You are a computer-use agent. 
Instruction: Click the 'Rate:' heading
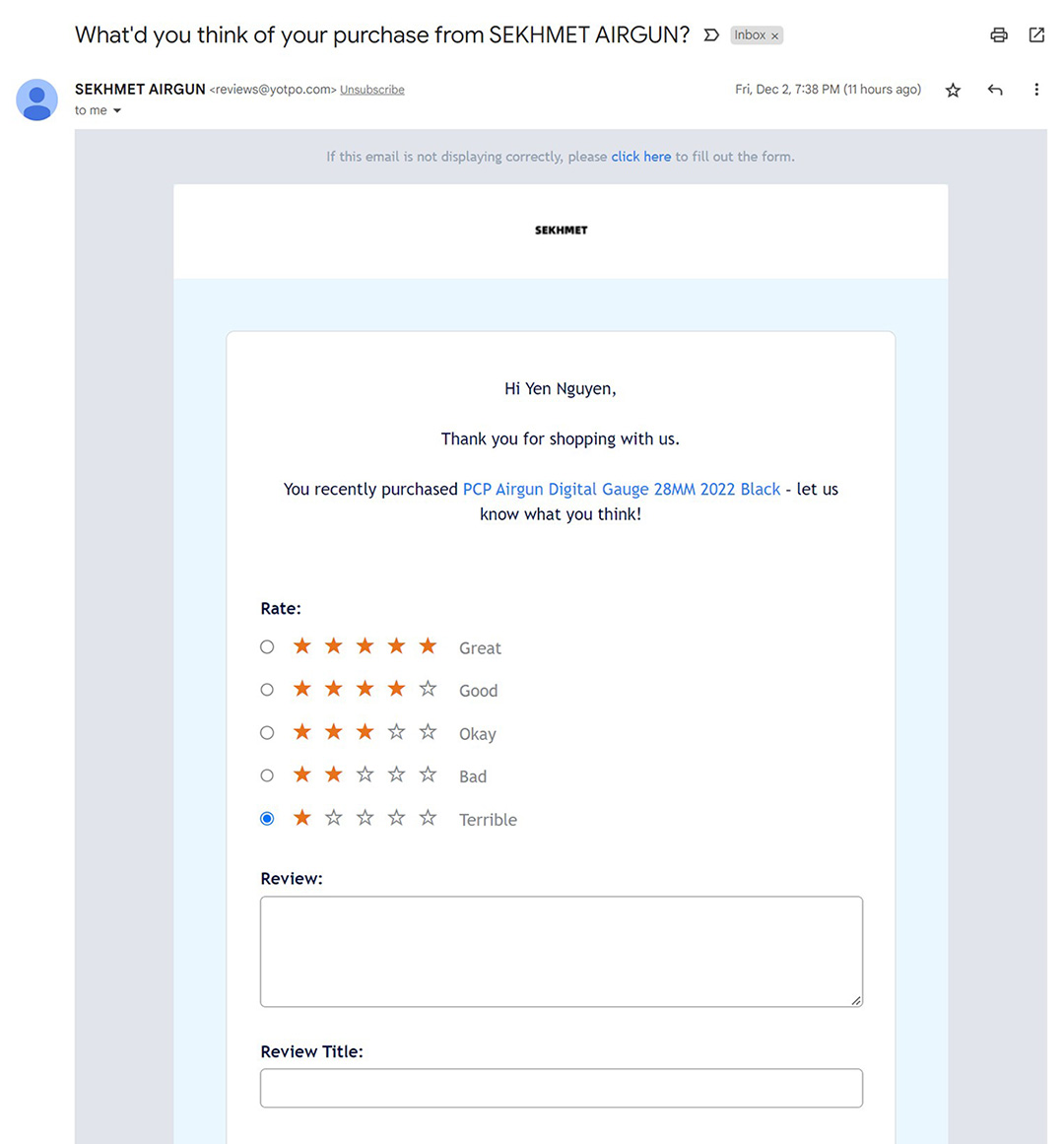click(281, 609)
